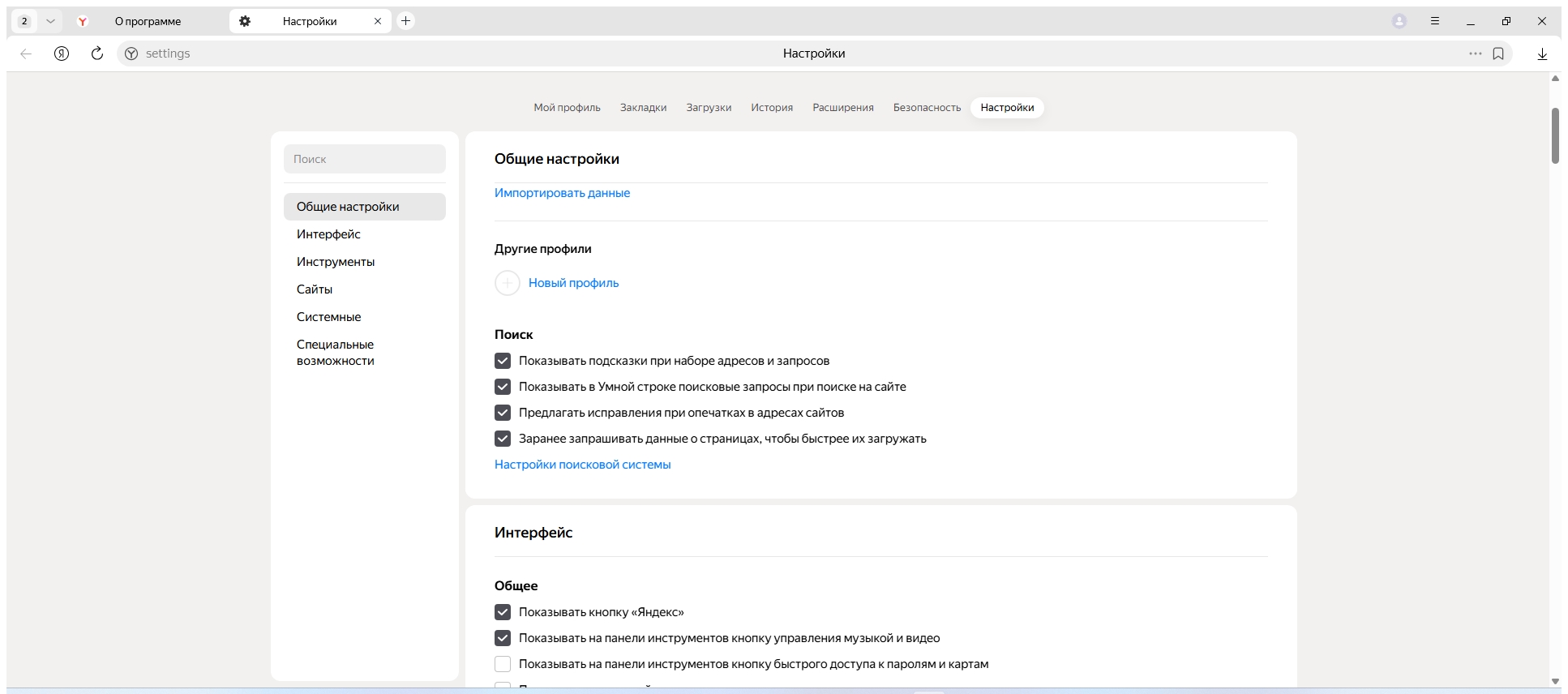Viewport: 1568px width, 694px height.
Task: Open the Загрузки section
Action: tap(709, 108)
